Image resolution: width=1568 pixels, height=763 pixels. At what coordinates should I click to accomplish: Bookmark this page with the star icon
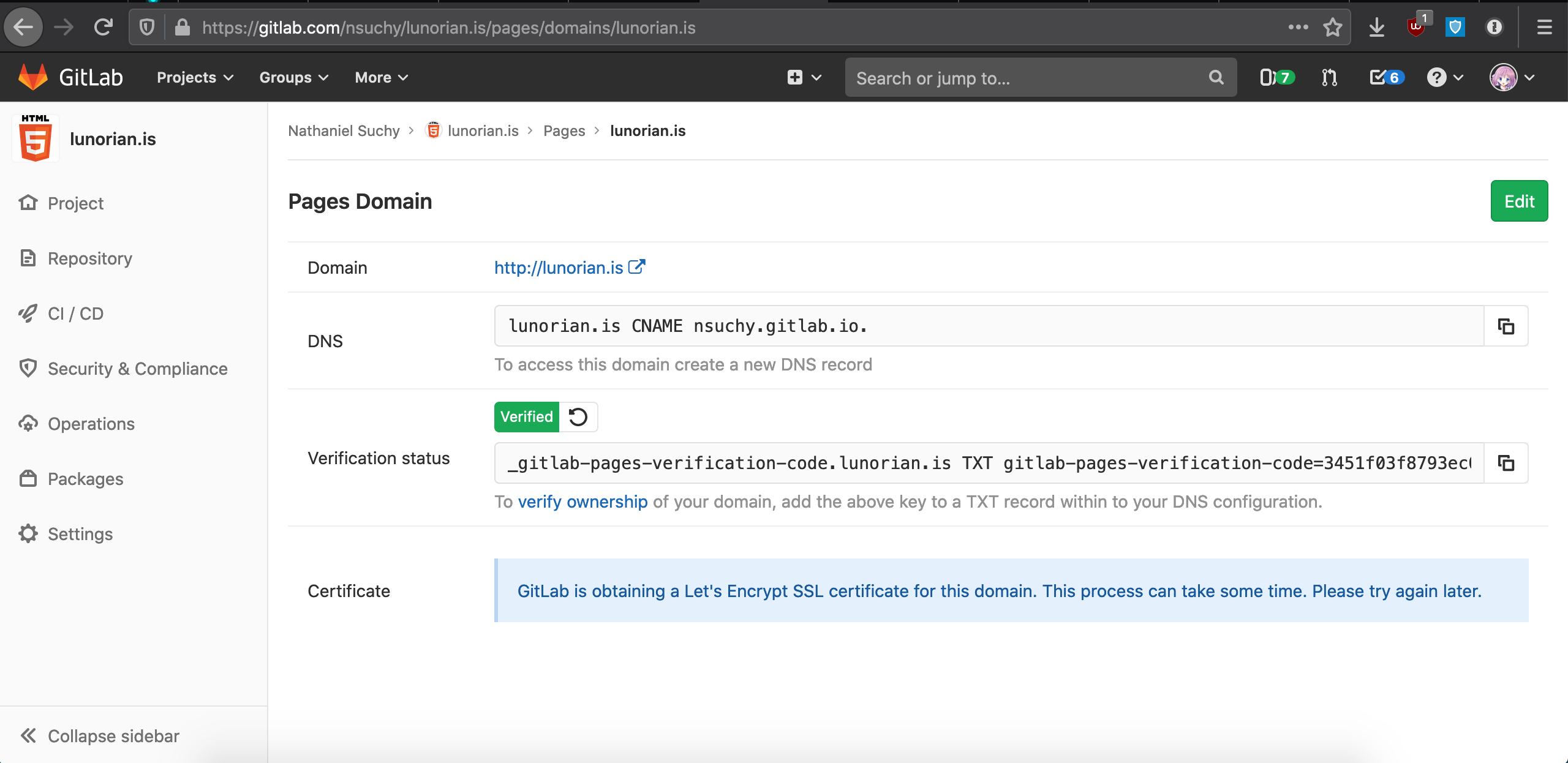(x=1332, y=28)
